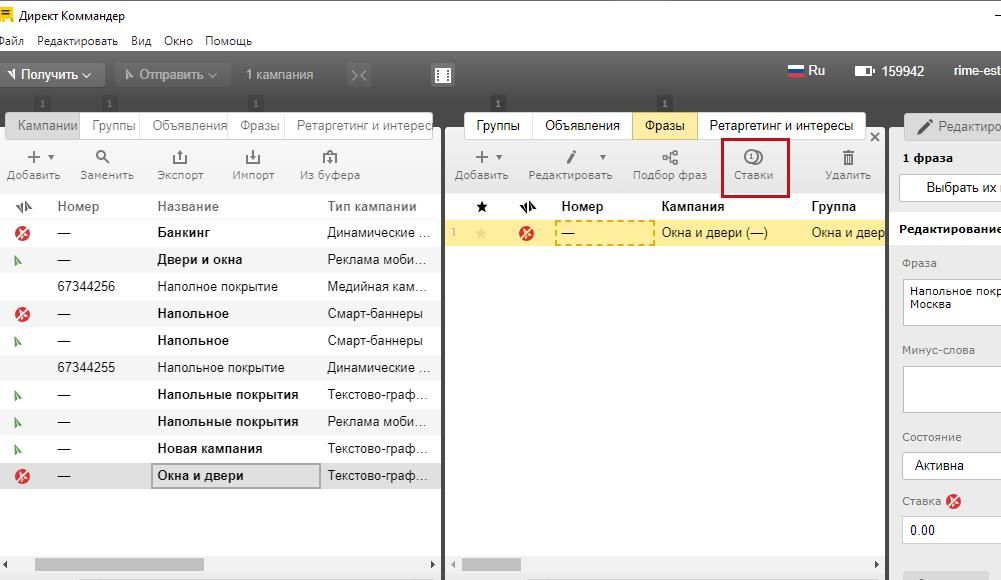Click error icon on Банкинг row
The height and width of the screenshot is (580, 1001).
coord(22,234)
